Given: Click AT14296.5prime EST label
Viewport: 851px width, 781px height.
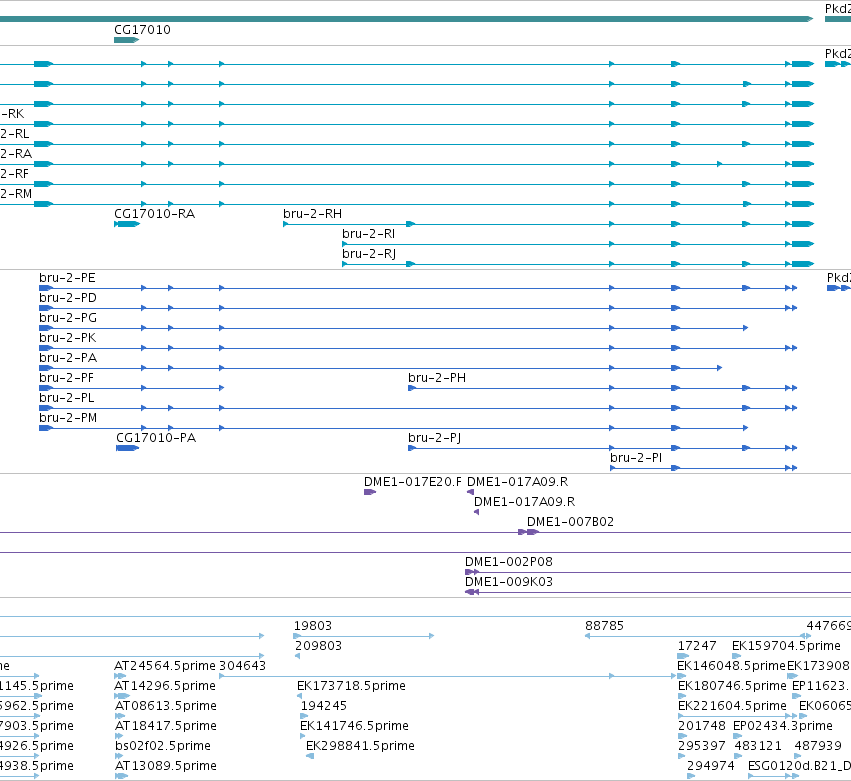Looking at the screenshot, I should 165,686.
